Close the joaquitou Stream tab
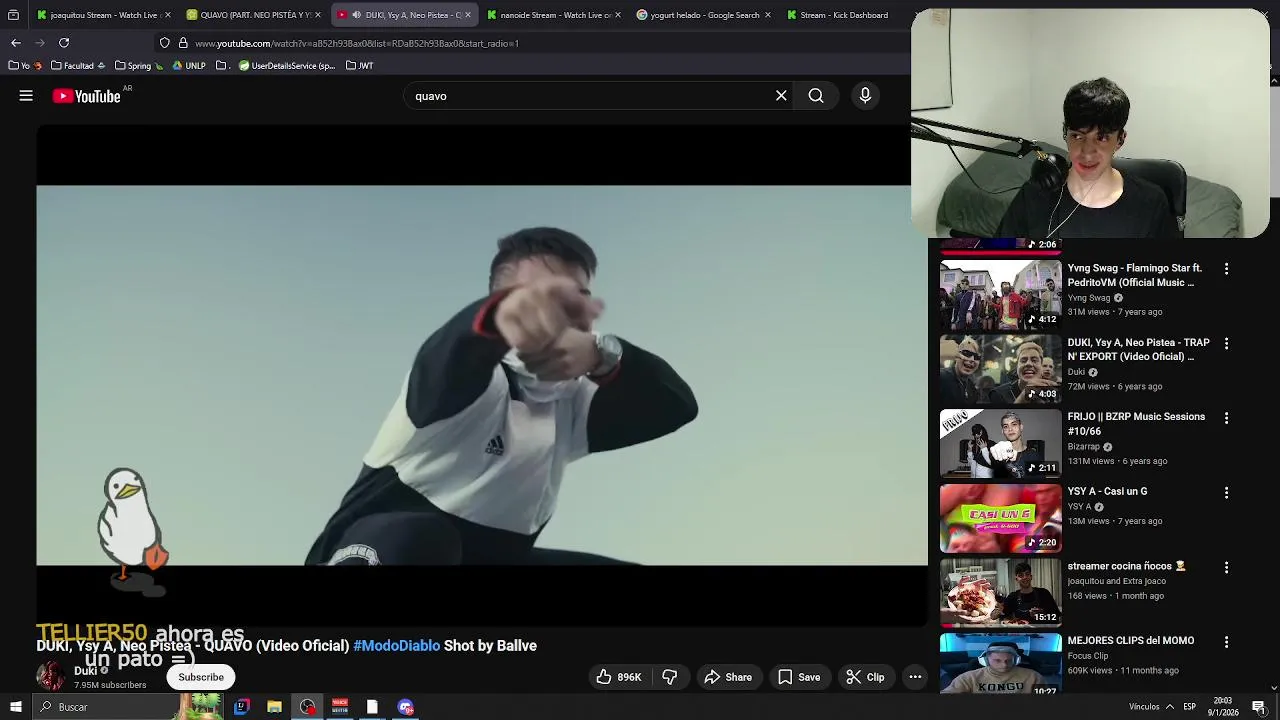Viewport: 1280px width, 720px height. coord(168,15)
